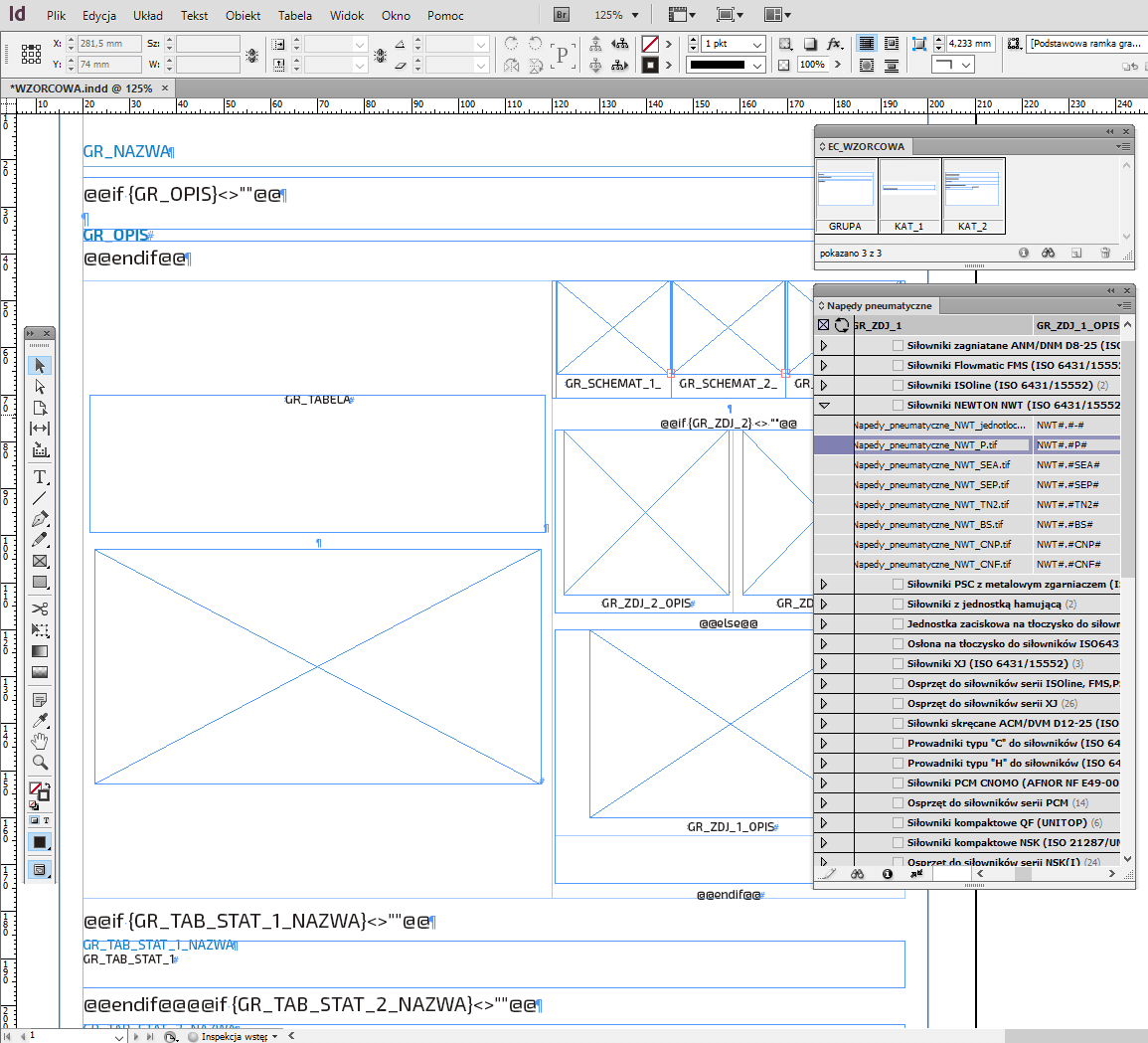Open the Widok menu
This screenshot has height=1043, width=1148.
[347, 15]
